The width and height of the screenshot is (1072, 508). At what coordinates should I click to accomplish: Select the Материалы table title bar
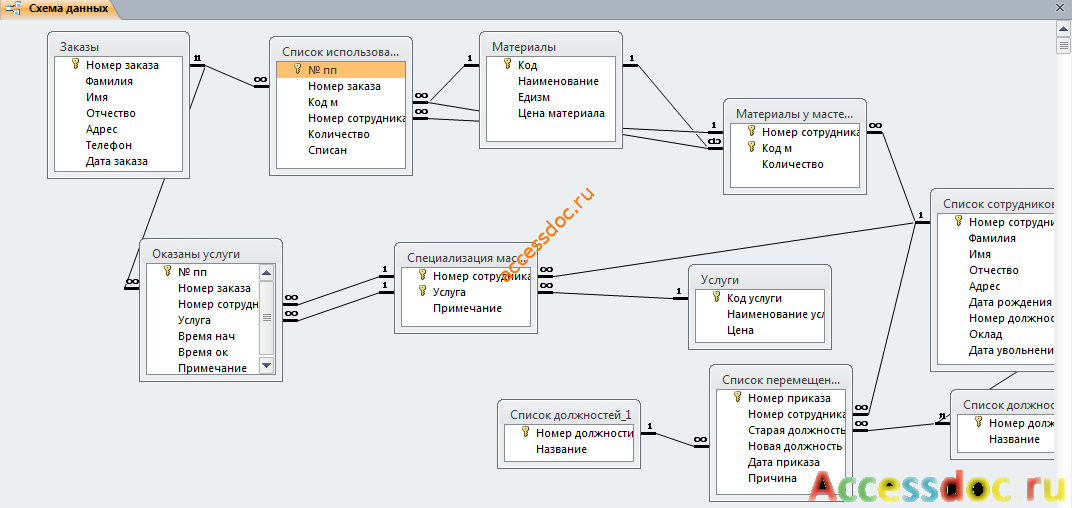550,47
